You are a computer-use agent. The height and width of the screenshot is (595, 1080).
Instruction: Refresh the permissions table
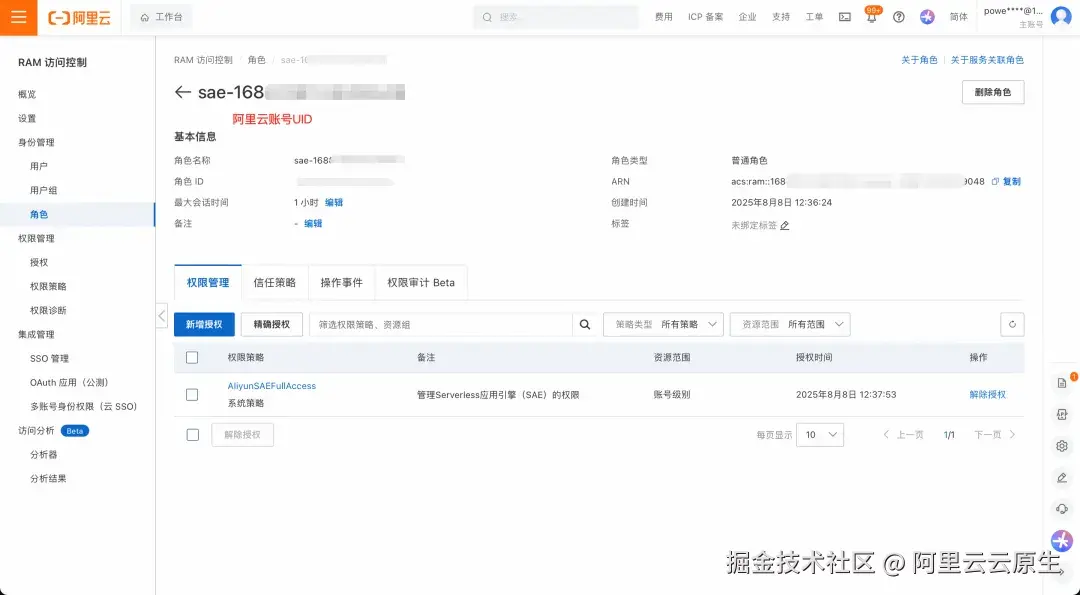tap(1012, 324)
